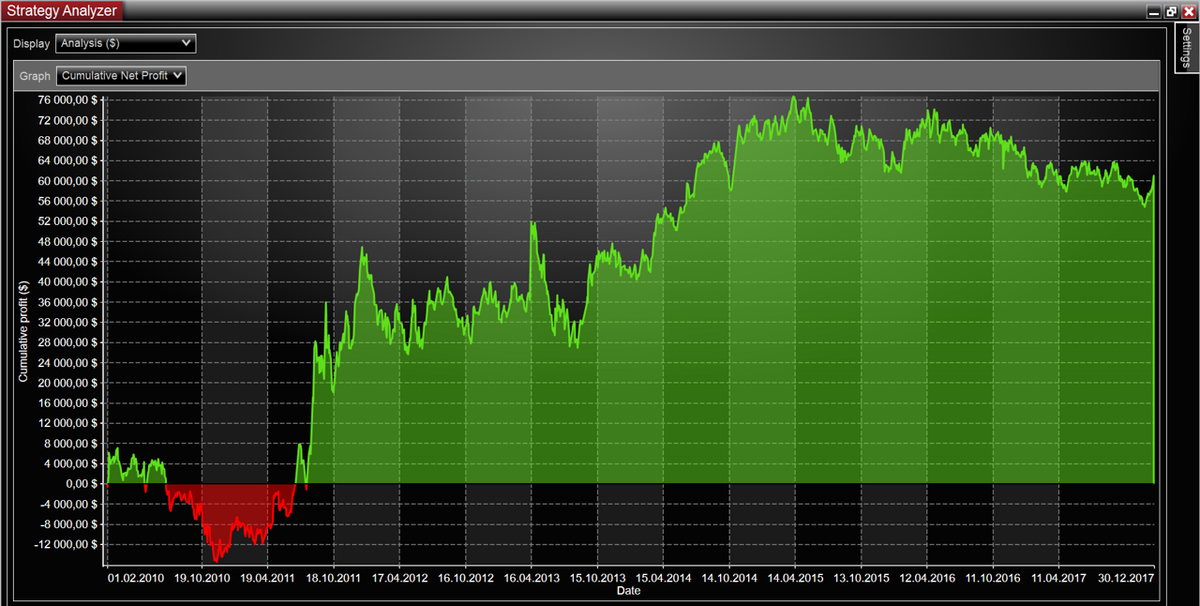Click the 15.04.2014 date label

click(664, 578)
